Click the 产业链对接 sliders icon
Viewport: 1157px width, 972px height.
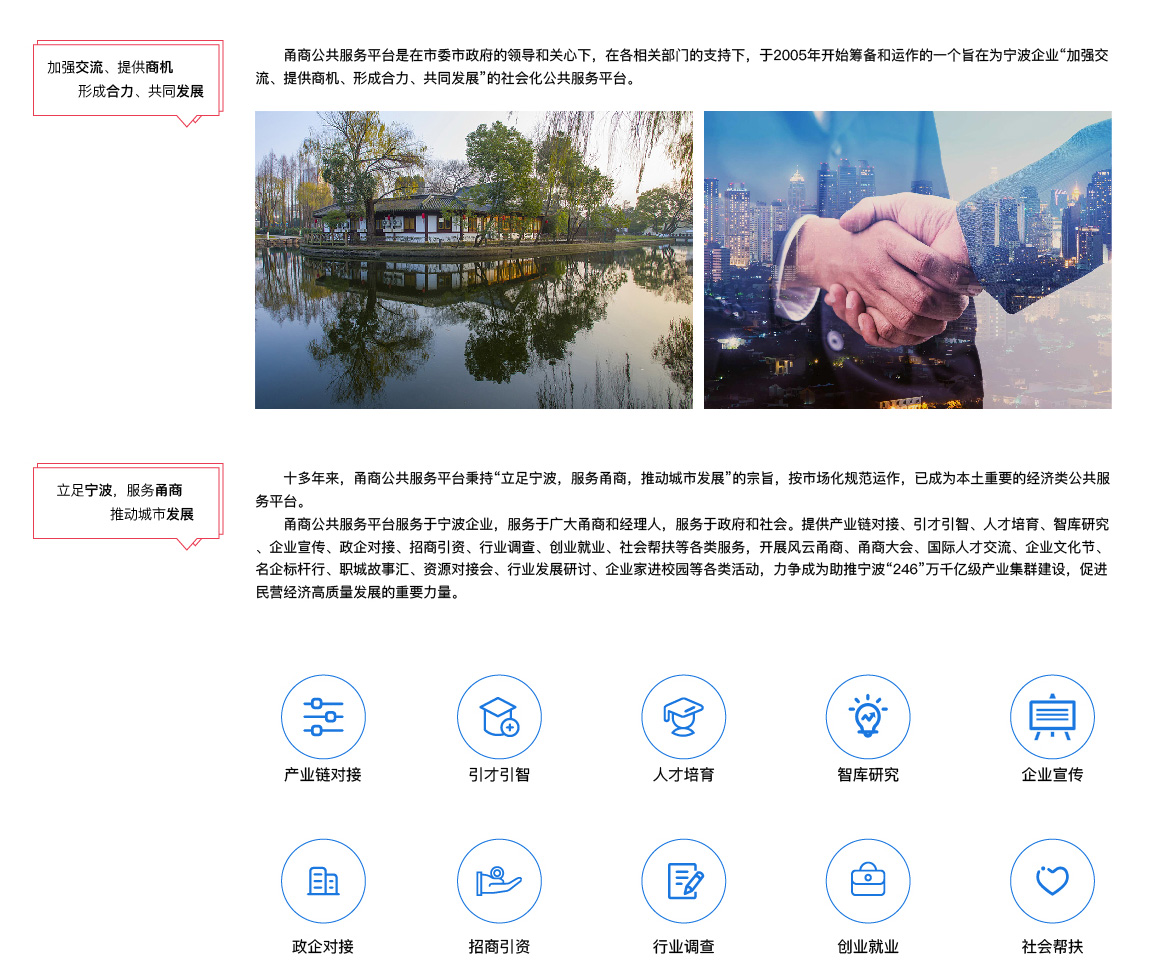click(x=323, y=717)
